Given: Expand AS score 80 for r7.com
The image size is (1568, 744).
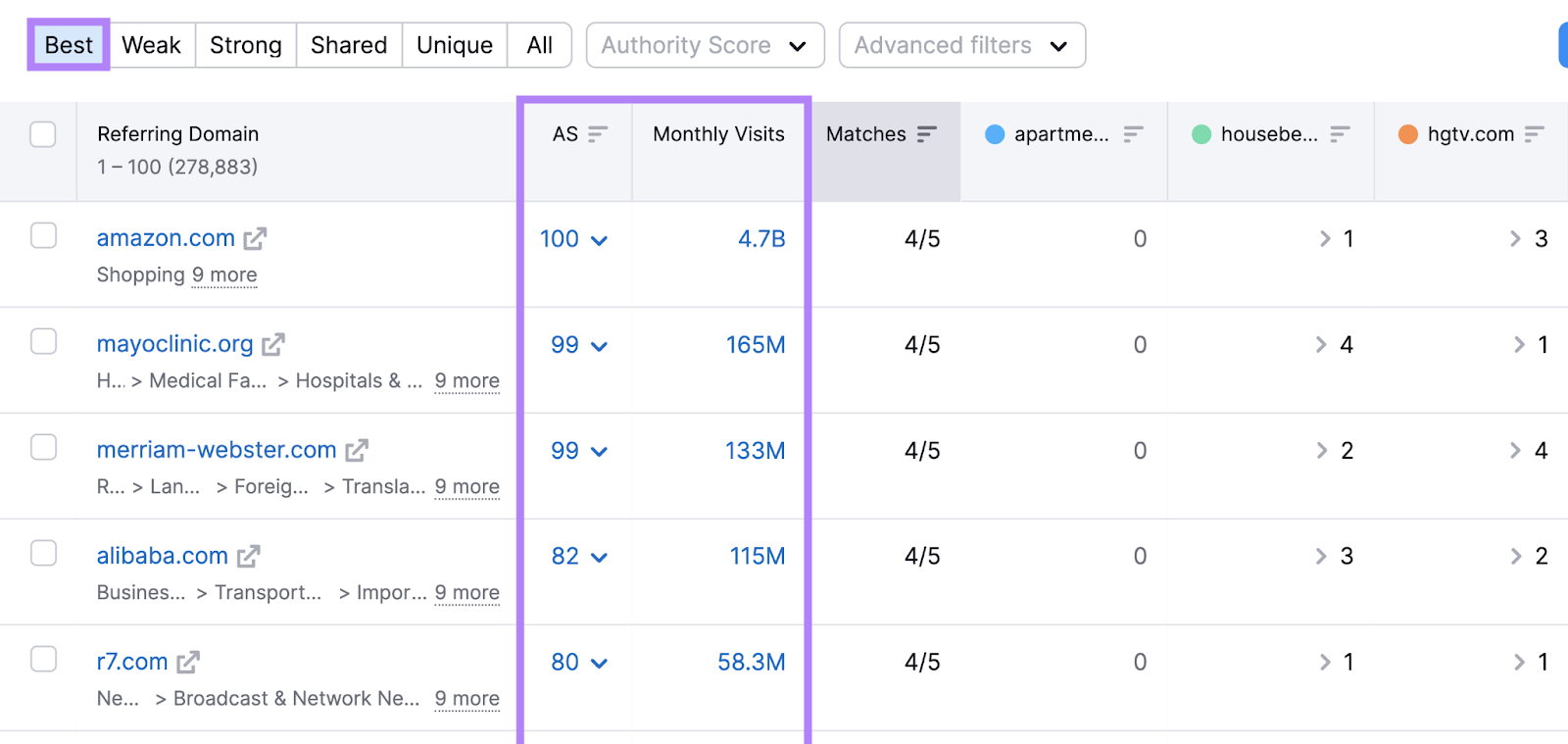Looking at the screenshot, I should coord(579,663).
